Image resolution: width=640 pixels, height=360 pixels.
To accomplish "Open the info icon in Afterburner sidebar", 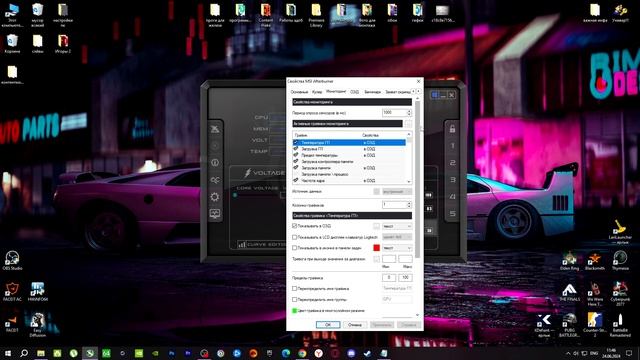I will pos(215,162).
